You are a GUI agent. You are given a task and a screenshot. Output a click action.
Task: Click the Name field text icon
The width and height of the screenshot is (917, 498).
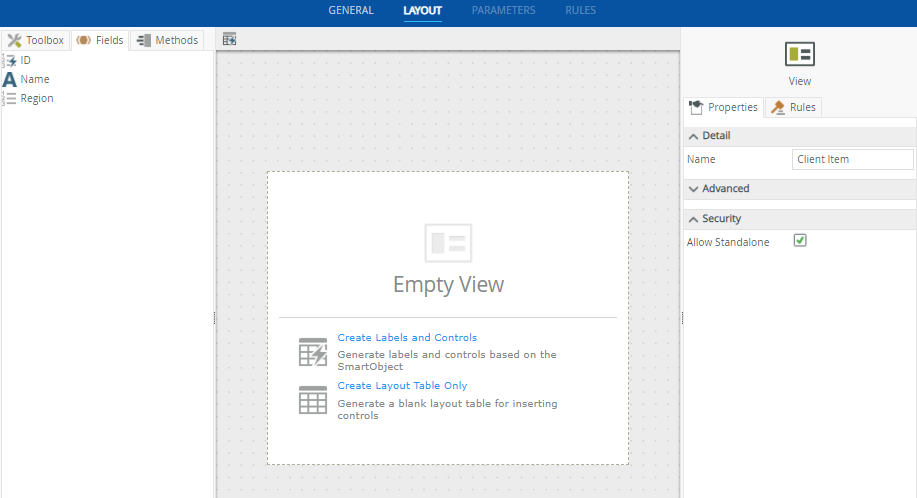pyautogui.click(x=10, y=80)
